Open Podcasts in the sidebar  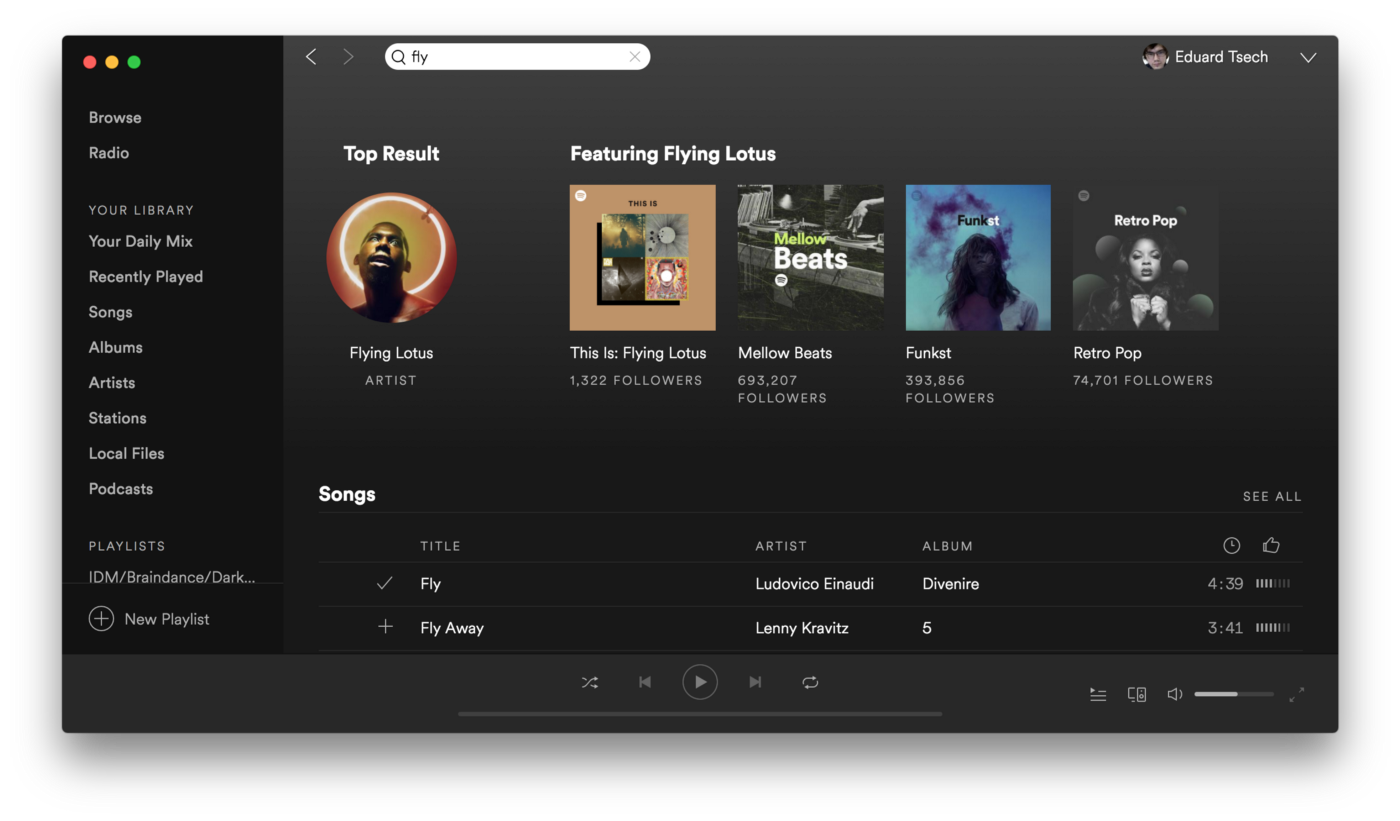coord(121,489)
